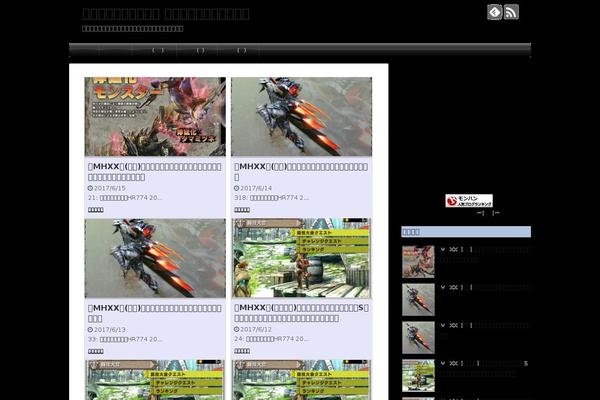Follow the read-more link under the 2017/6/15 post
The image size is (600, 400).
(x=96, y=210)
